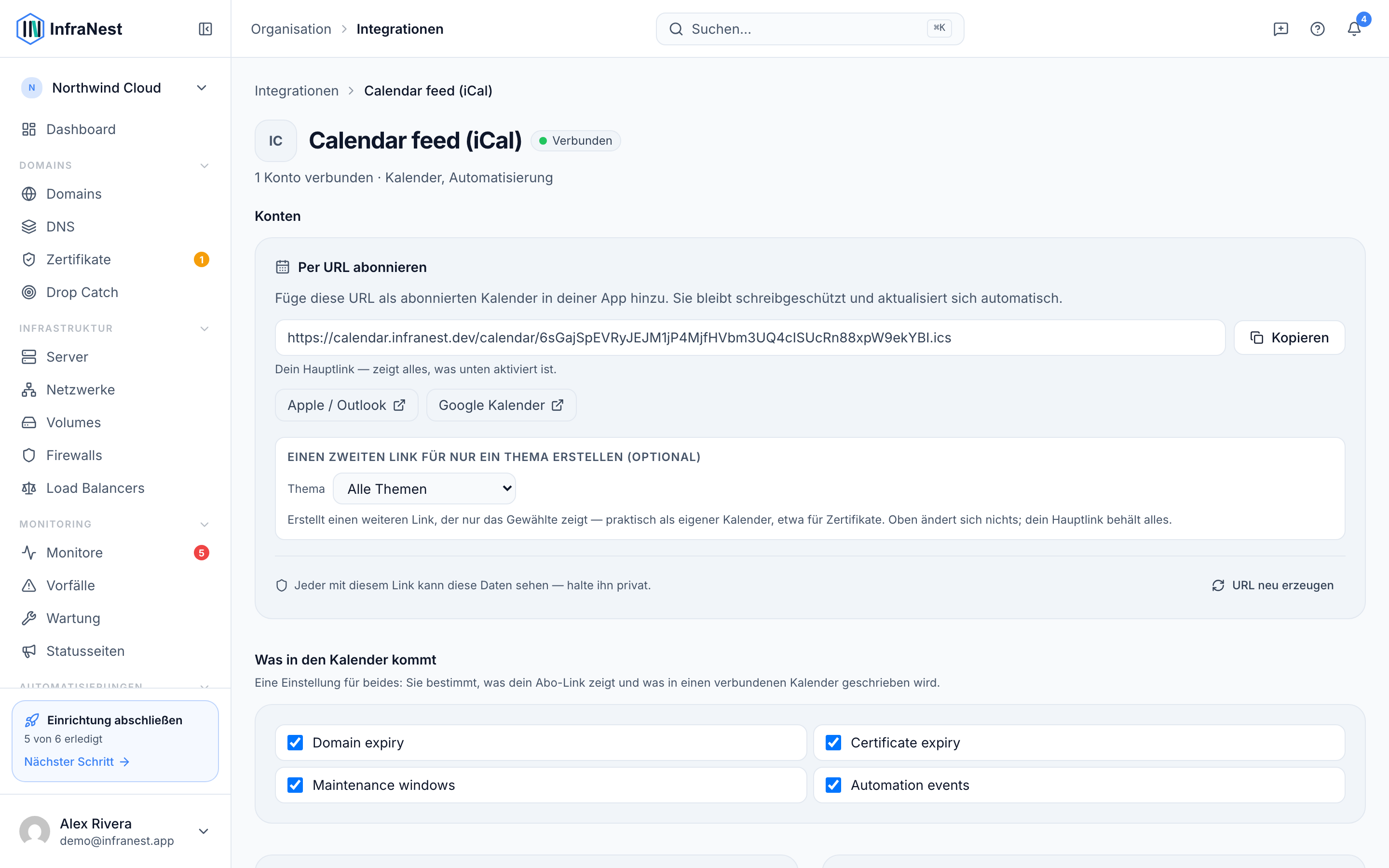Click the Monitore red count badge
This screenshot has width=1389, height=868.
(x=202, y=553)
